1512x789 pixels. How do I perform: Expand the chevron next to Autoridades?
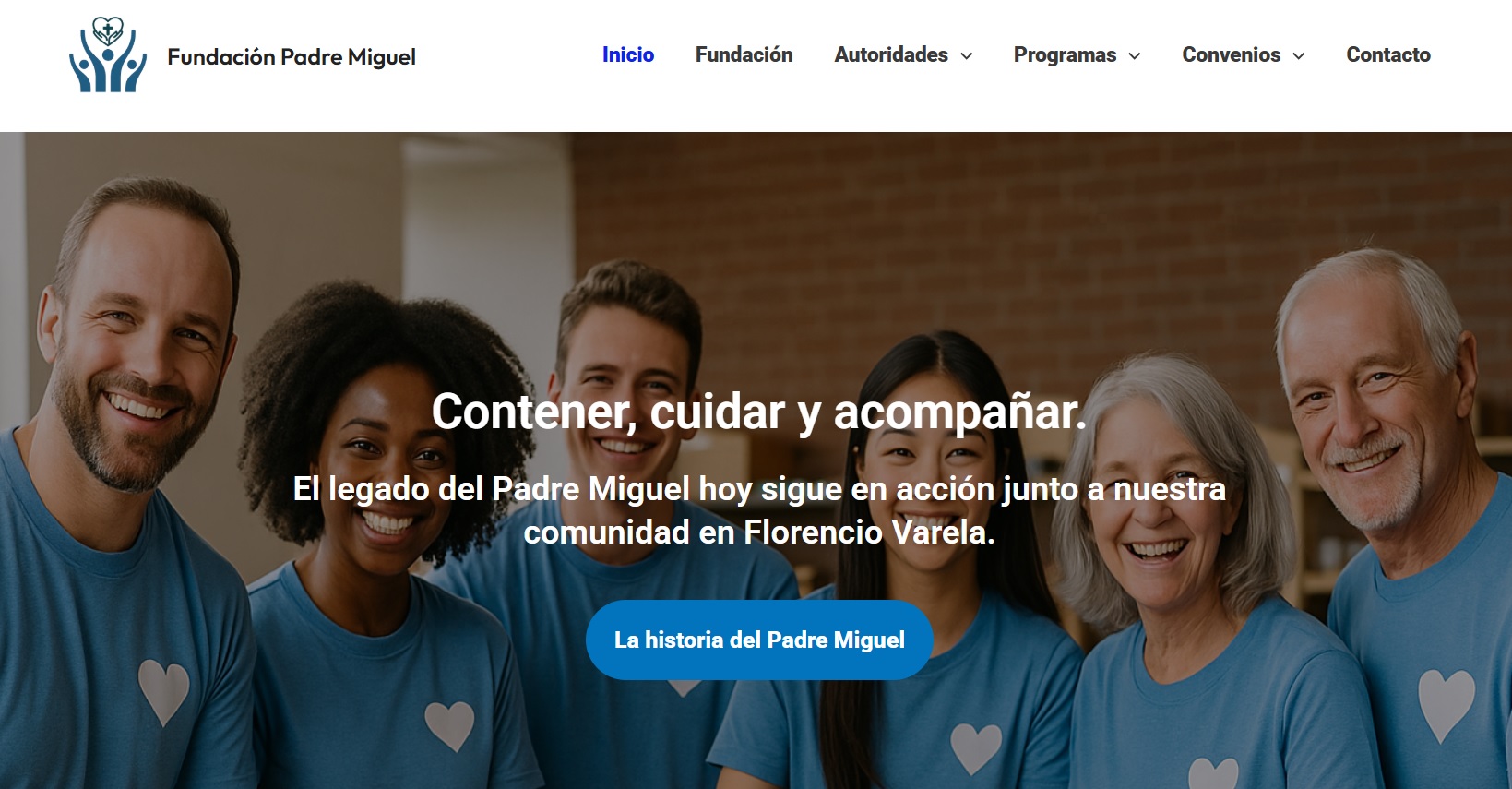[x=967, y=56]
